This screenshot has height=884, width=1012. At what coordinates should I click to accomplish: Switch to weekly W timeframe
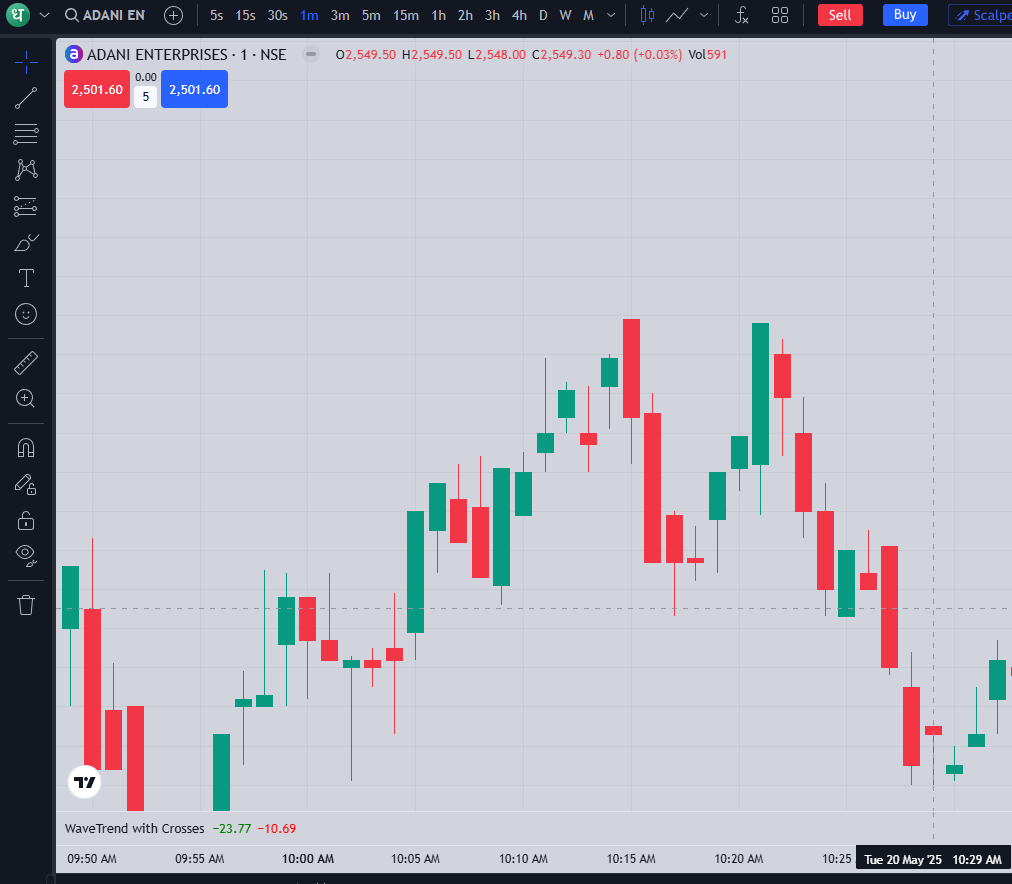coord(565,15)
